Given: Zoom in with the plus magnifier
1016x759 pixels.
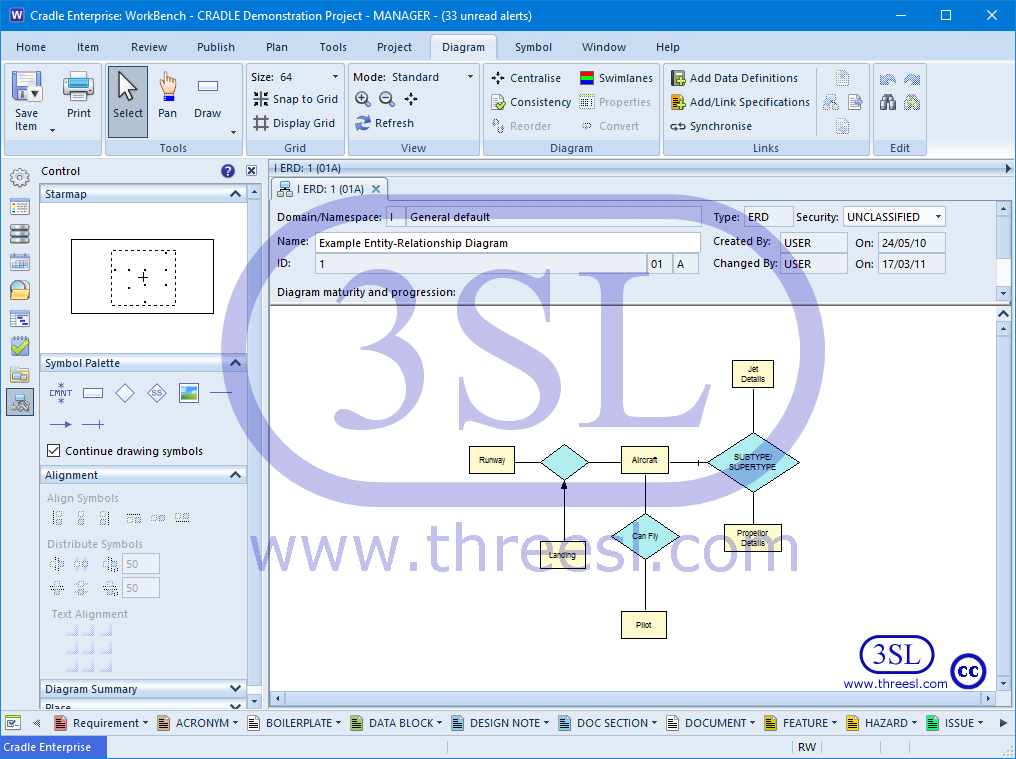Looking at the screenshot, I should tap(363, 99).
